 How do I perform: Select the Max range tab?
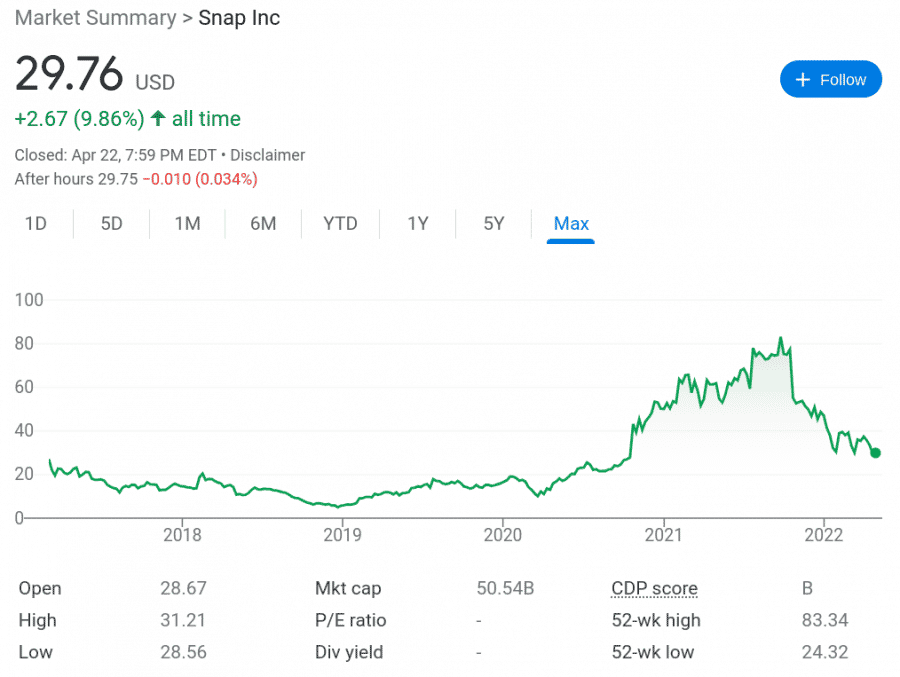coord(571,223)
